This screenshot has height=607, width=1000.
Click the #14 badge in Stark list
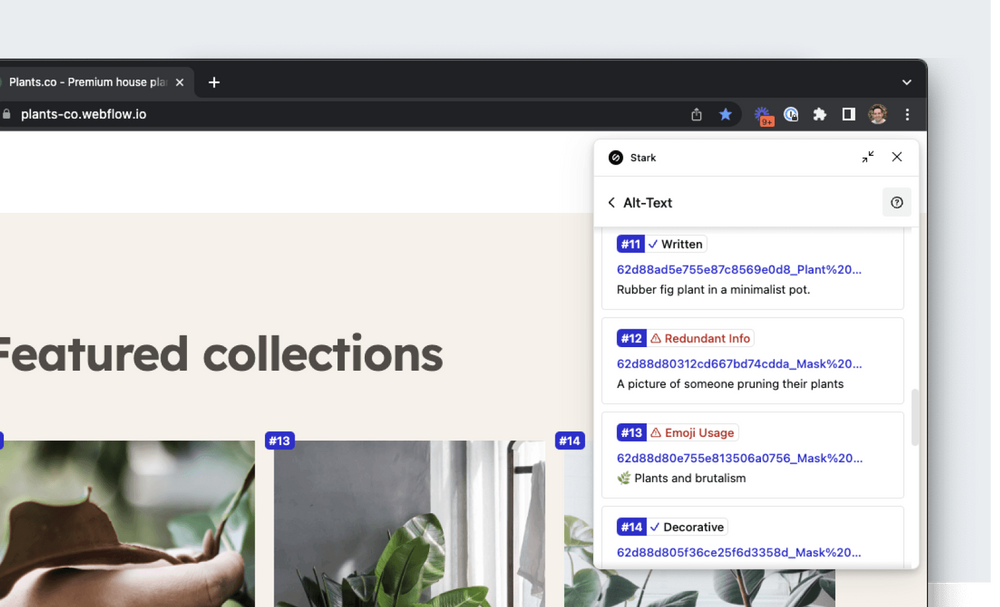click(631, 527)
